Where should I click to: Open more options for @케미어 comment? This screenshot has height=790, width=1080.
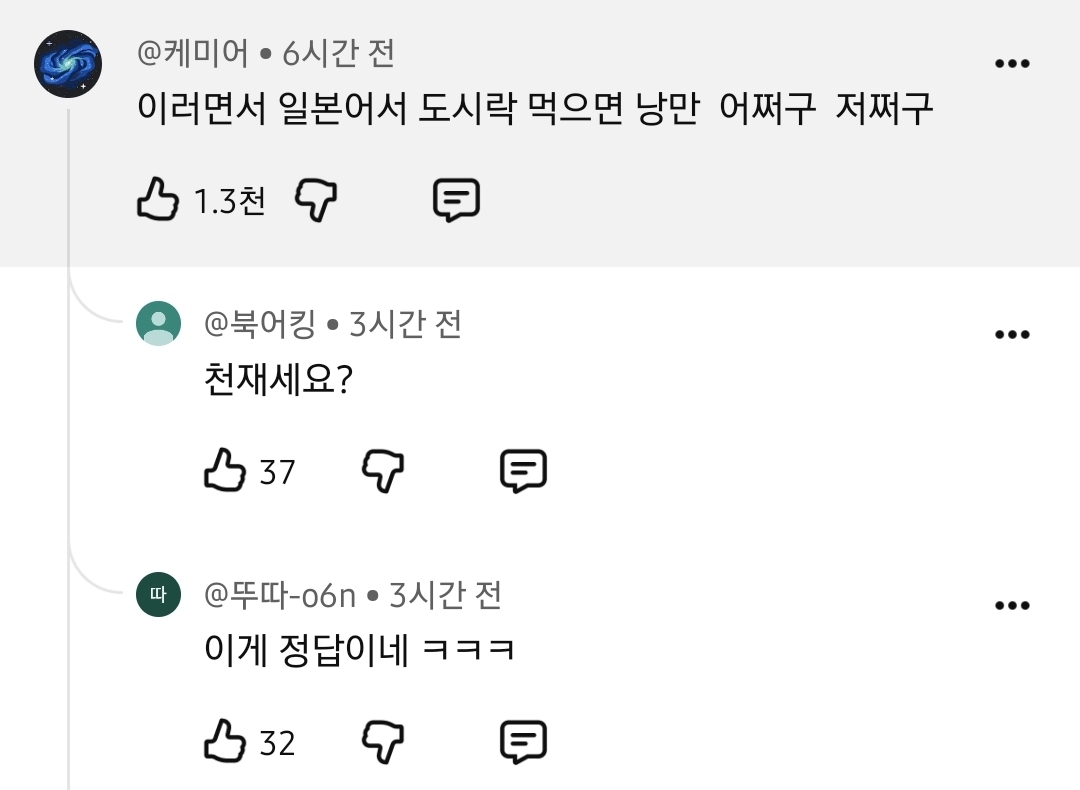[x=1012, y=63]
